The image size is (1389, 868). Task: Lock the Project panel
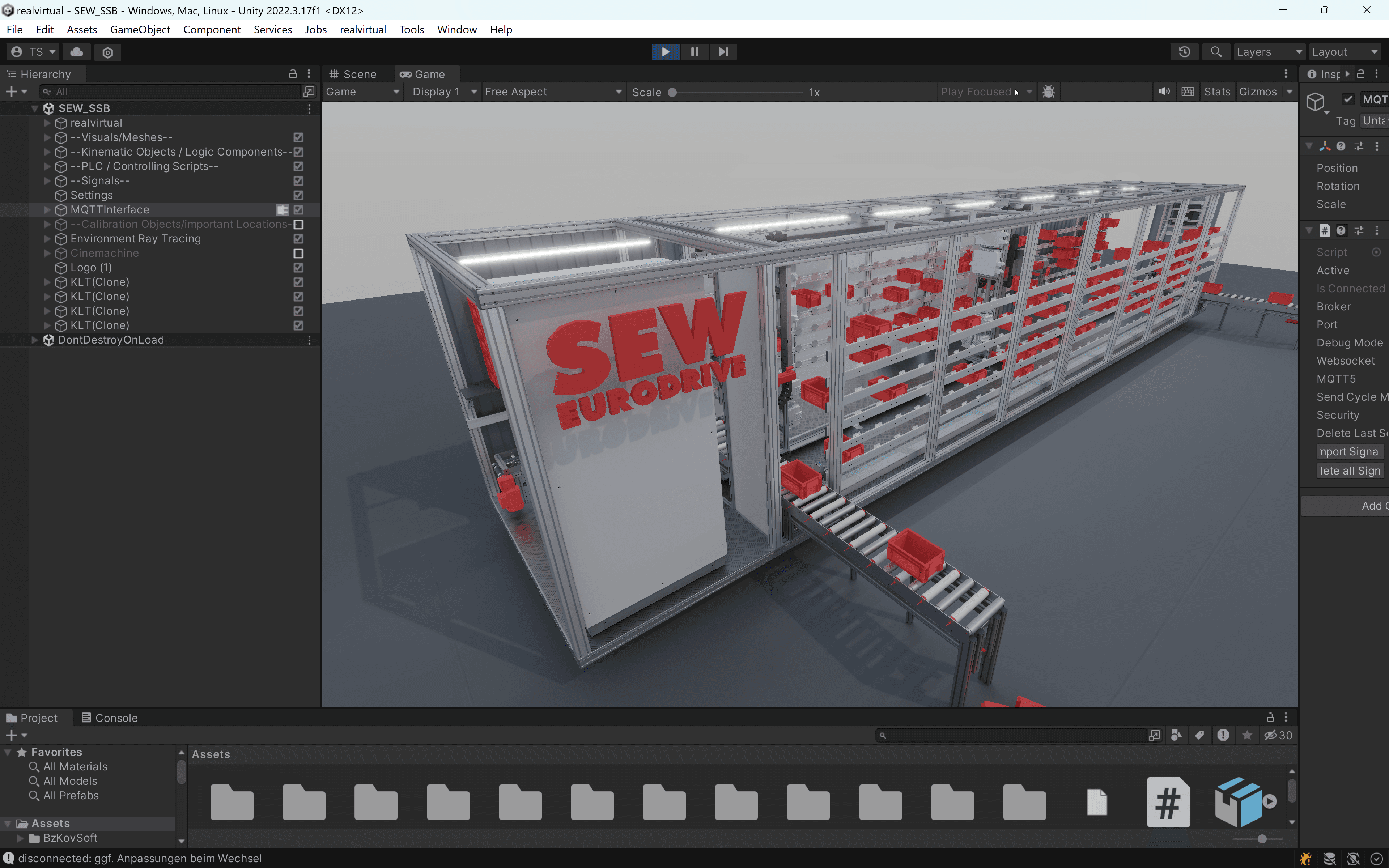pos(1270,717)
